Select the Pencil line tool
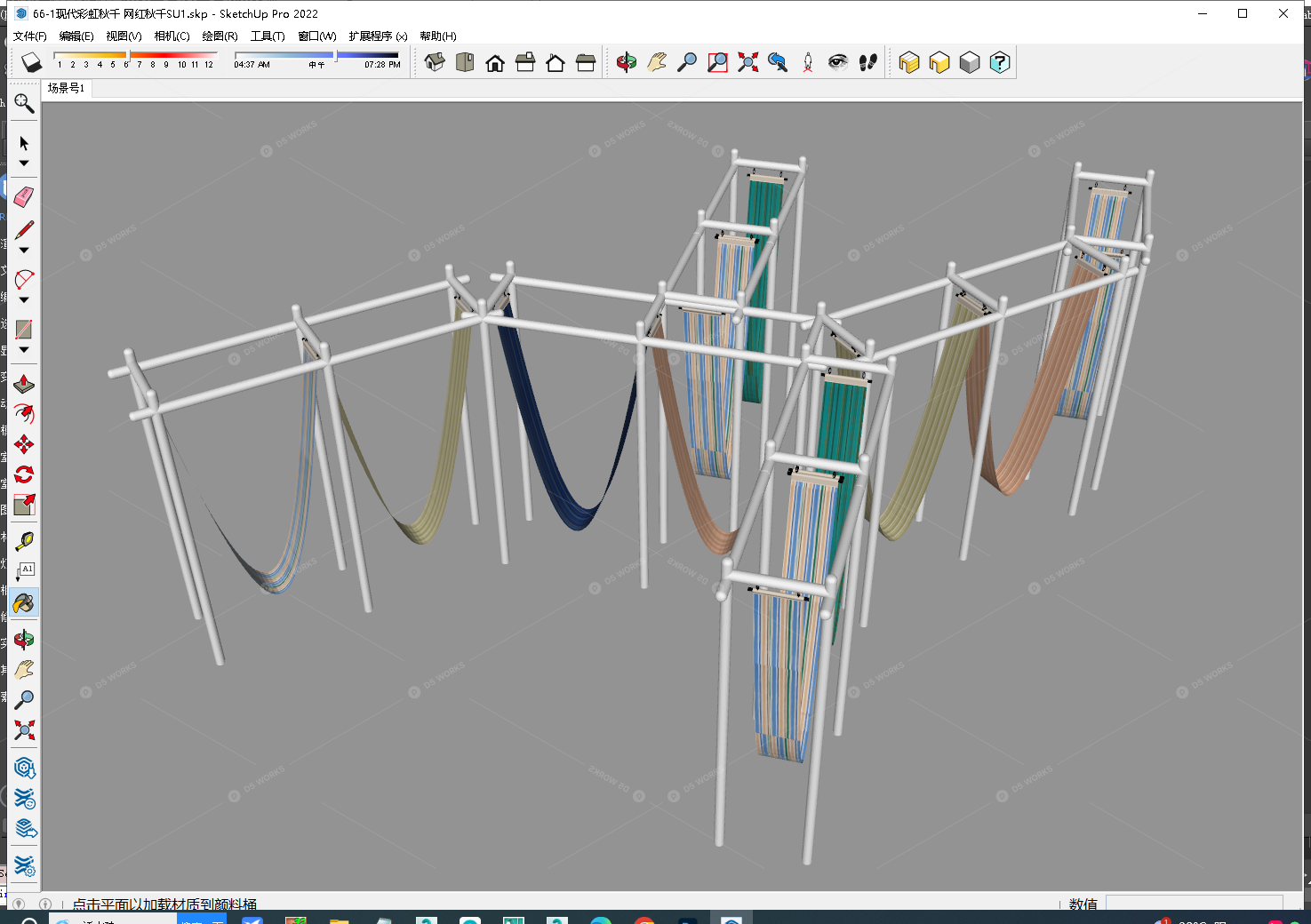The width and height of the screenshot is (1311, 924). (x=24, y=229)
